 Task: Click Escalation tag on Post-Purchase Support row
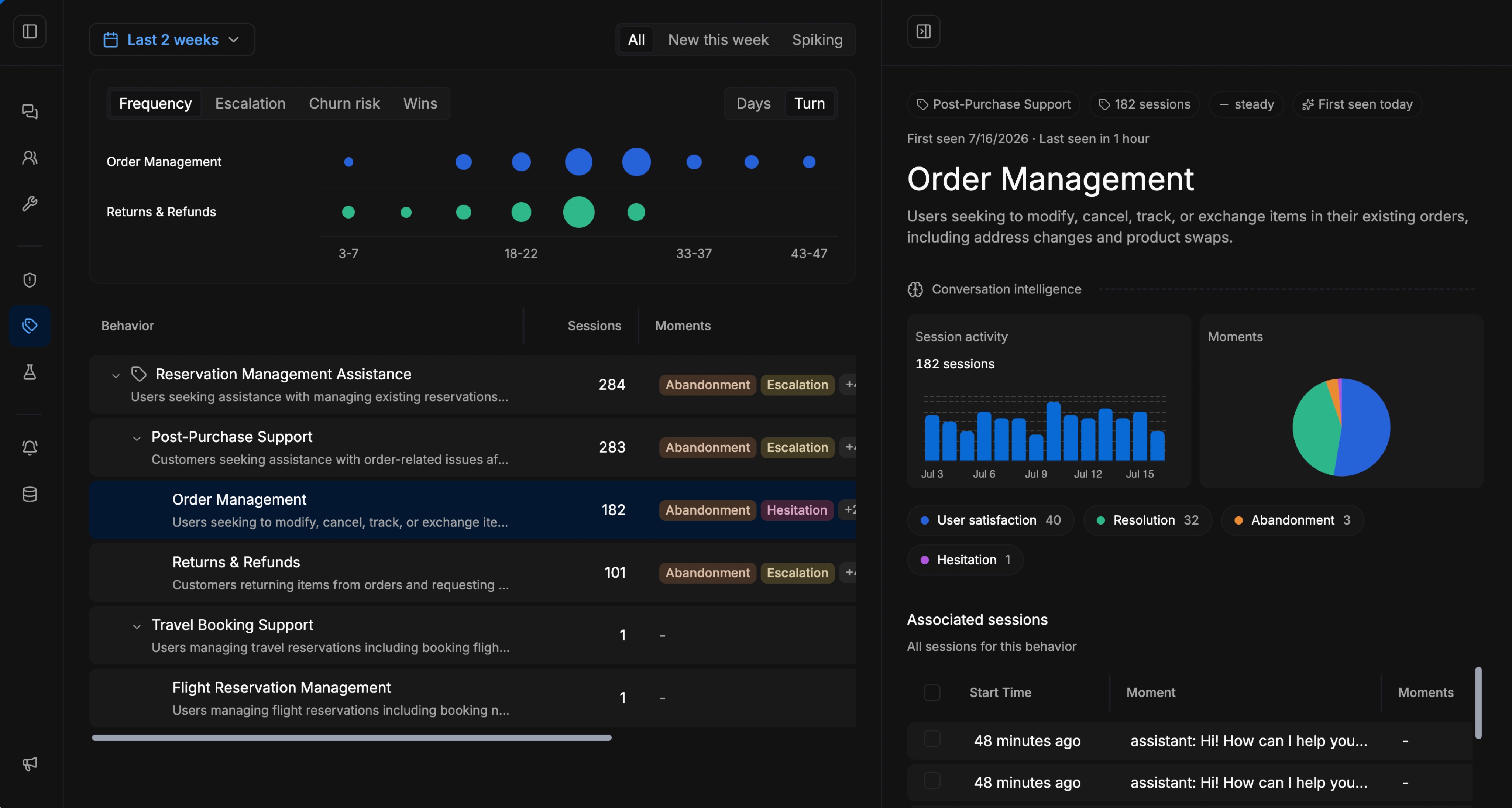(x=797, y=448)
